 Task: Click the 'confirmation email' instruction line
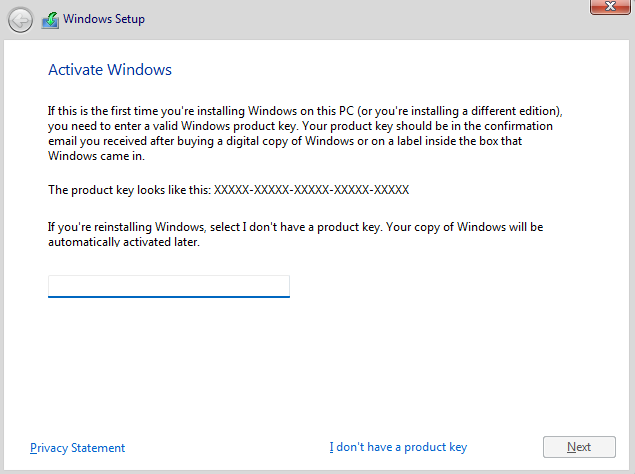coord(300,126)
